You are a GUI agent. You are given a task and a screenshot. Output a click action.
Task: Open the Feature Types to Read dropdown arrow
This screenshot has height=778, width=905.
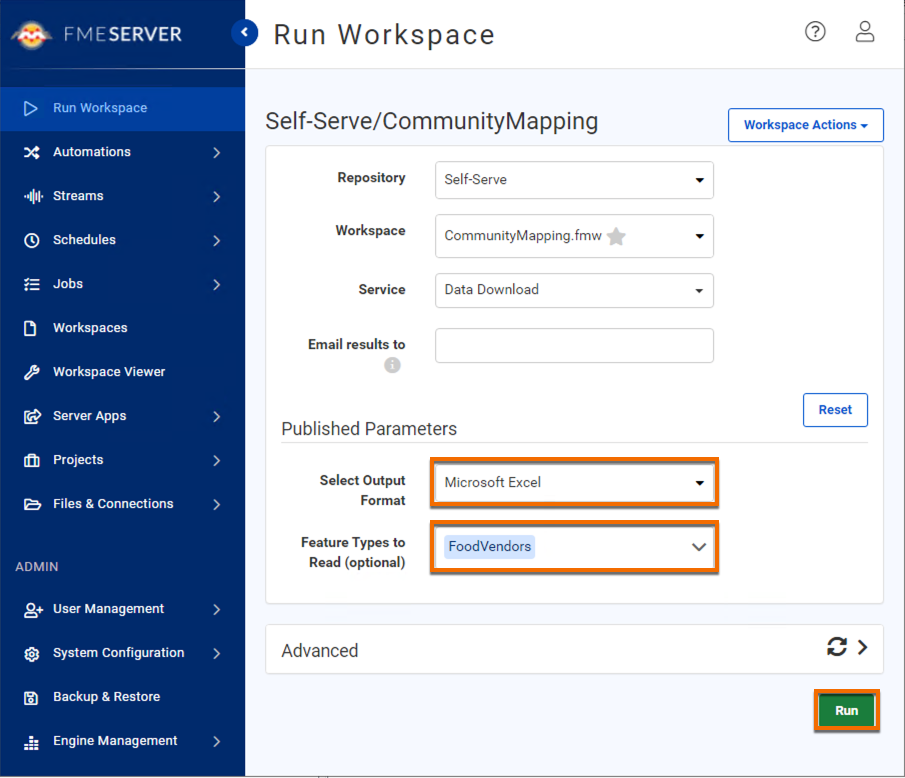(x=698, y=547)
